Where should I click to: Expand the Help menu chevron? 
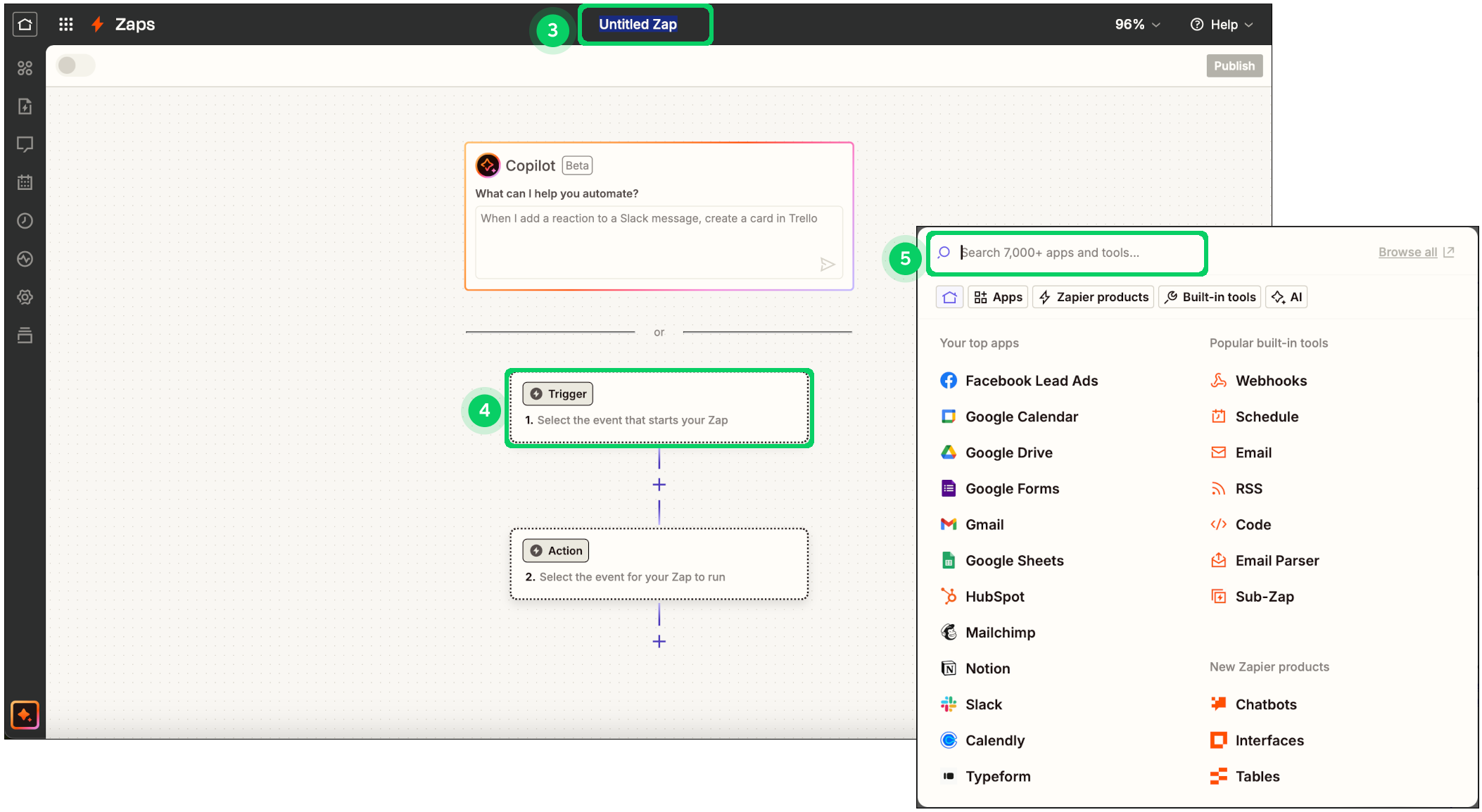1248,24
